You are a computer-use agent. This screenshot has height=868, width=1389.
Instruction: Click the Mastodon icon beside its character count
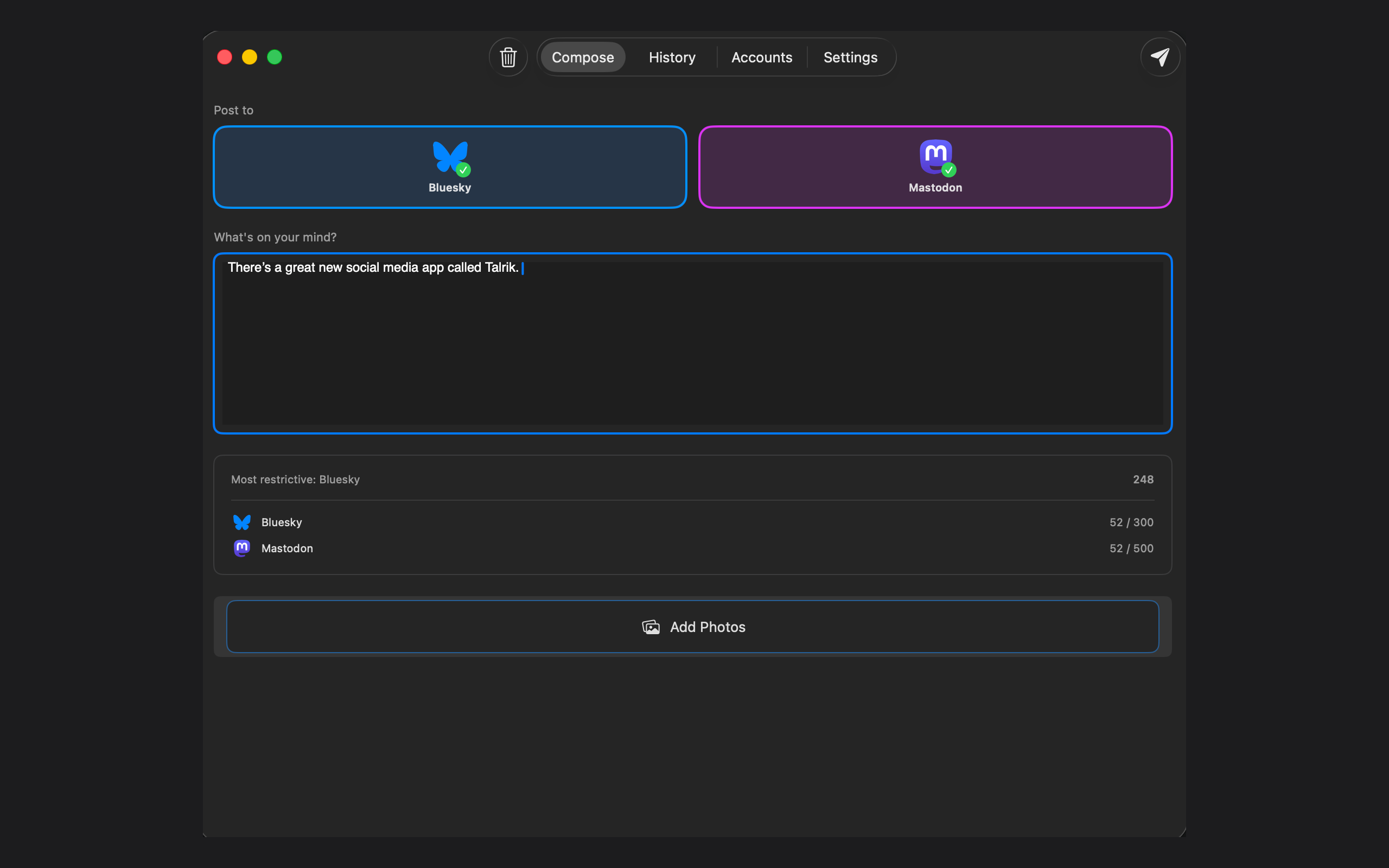[x=241, y=548]
